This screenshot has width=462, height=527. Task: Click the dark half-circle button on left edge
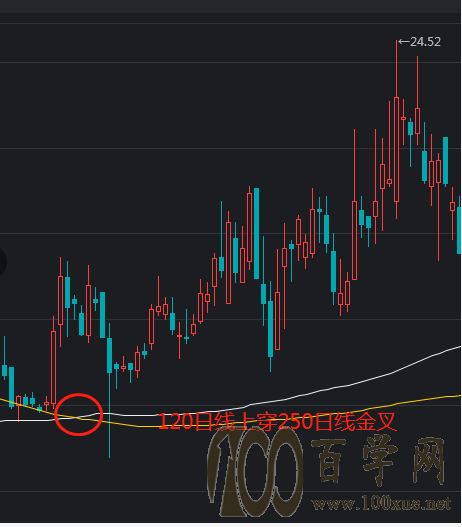pos(3,261)
